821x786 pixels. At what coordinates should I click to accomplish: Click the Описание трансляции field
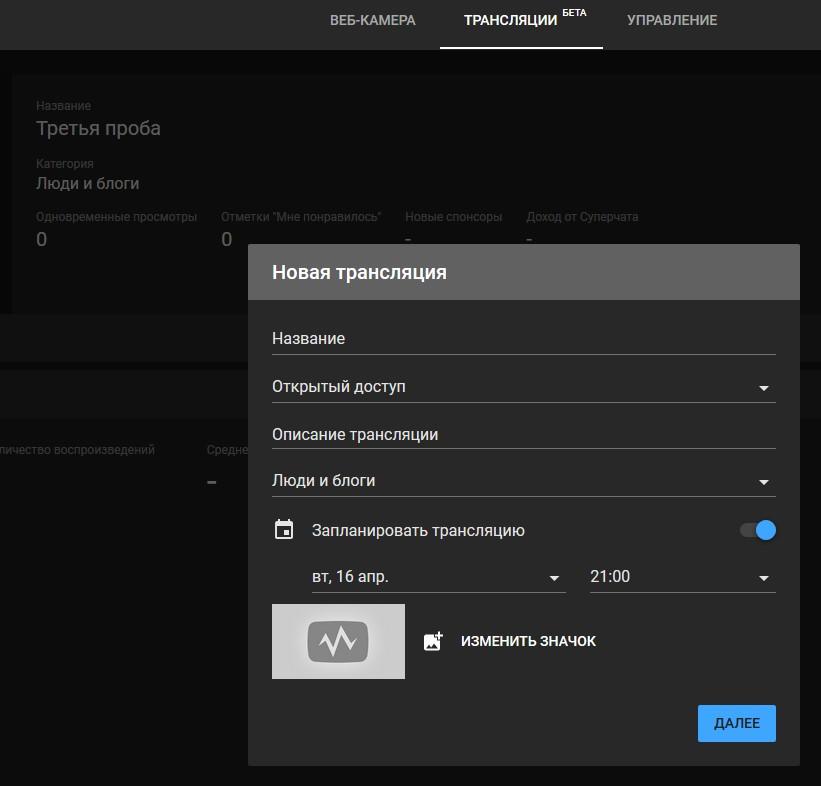pos(523,435)
